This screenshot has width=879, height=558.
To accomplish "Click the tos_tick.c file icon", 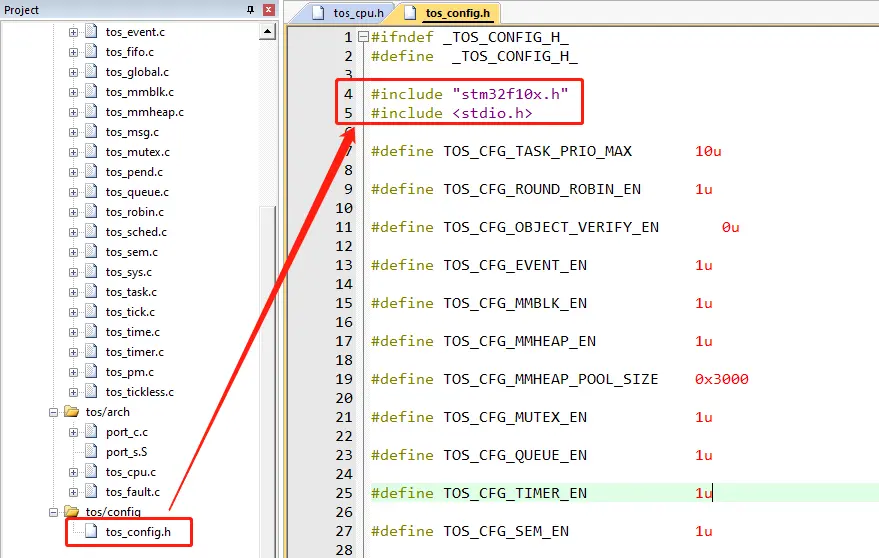I will point(91,312).
